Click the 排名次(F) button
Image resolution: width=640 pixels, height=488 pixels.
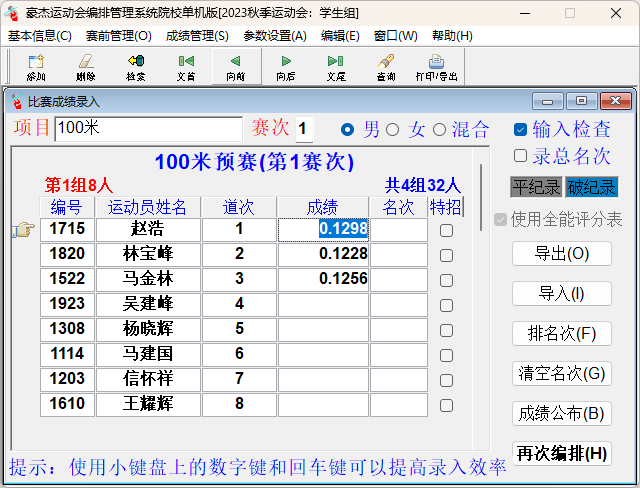click(562, 333)
